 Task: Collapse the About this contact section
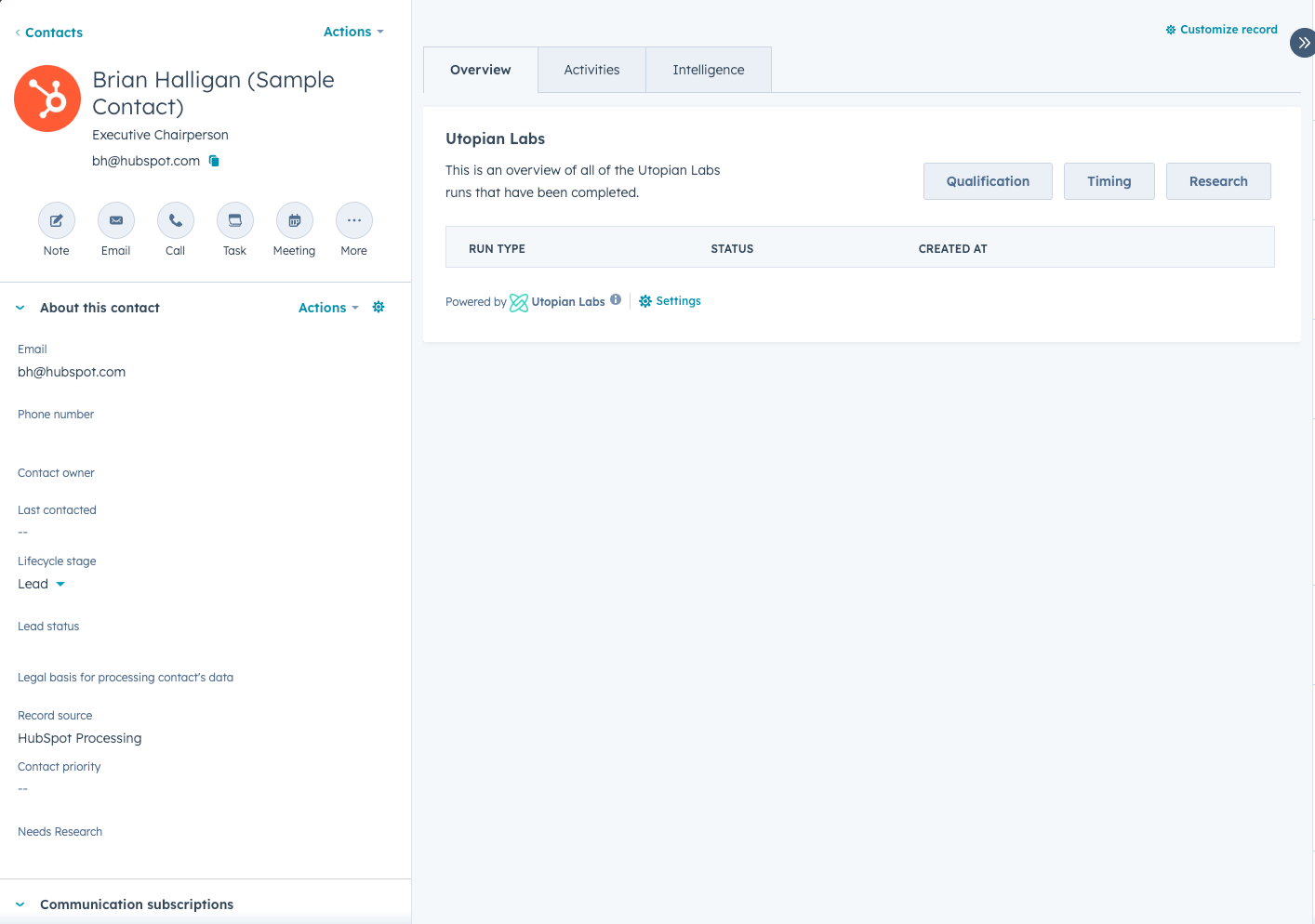tap(20, 308)
